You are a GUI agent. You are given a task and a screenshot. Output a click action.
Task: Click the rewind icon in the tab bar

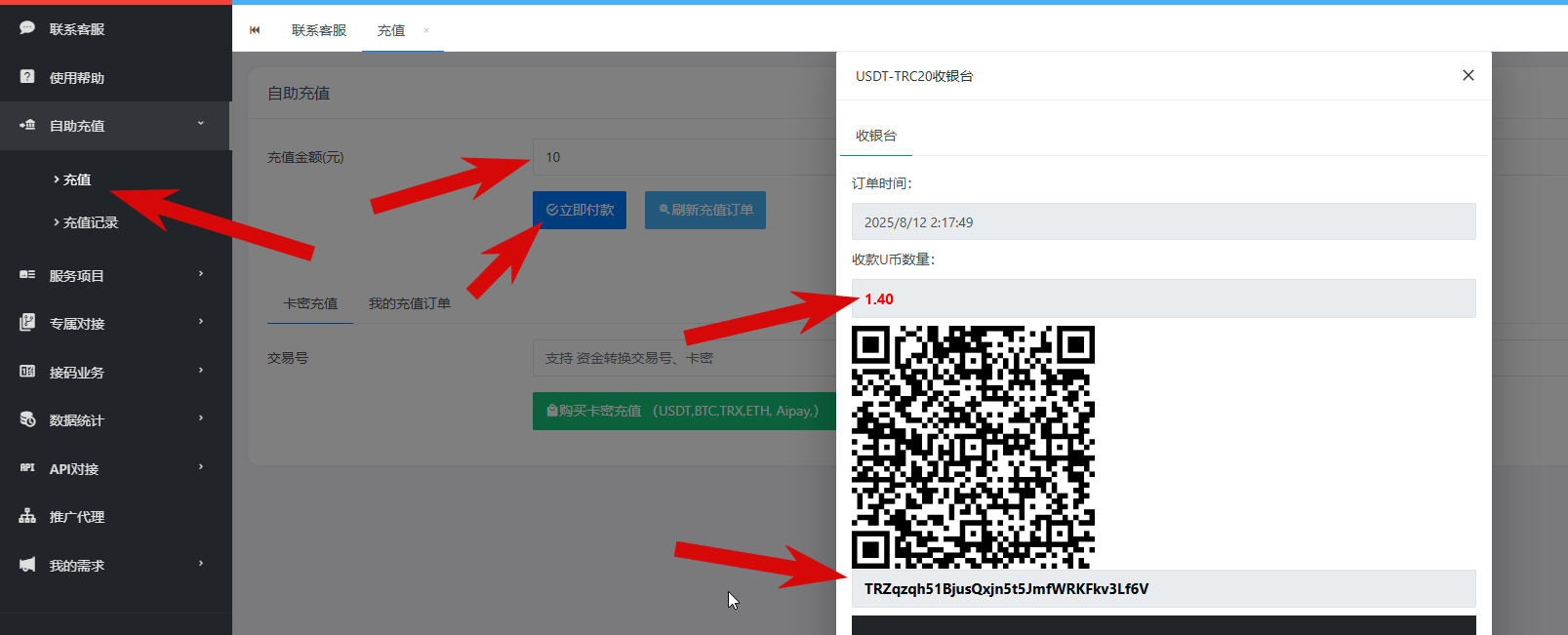click(x=255, y=30)
